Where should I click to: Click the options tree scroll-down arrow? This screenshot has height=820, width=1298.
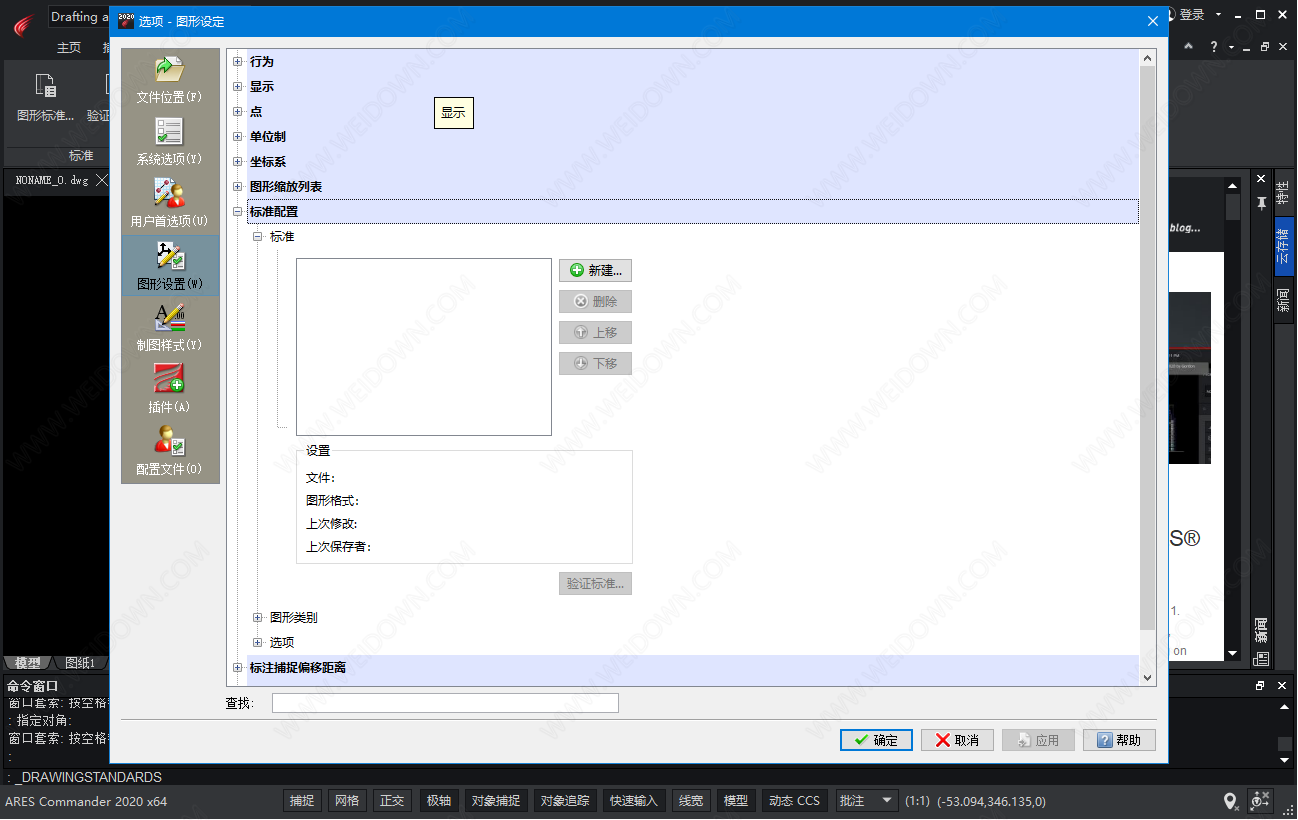click(1147, 677)
